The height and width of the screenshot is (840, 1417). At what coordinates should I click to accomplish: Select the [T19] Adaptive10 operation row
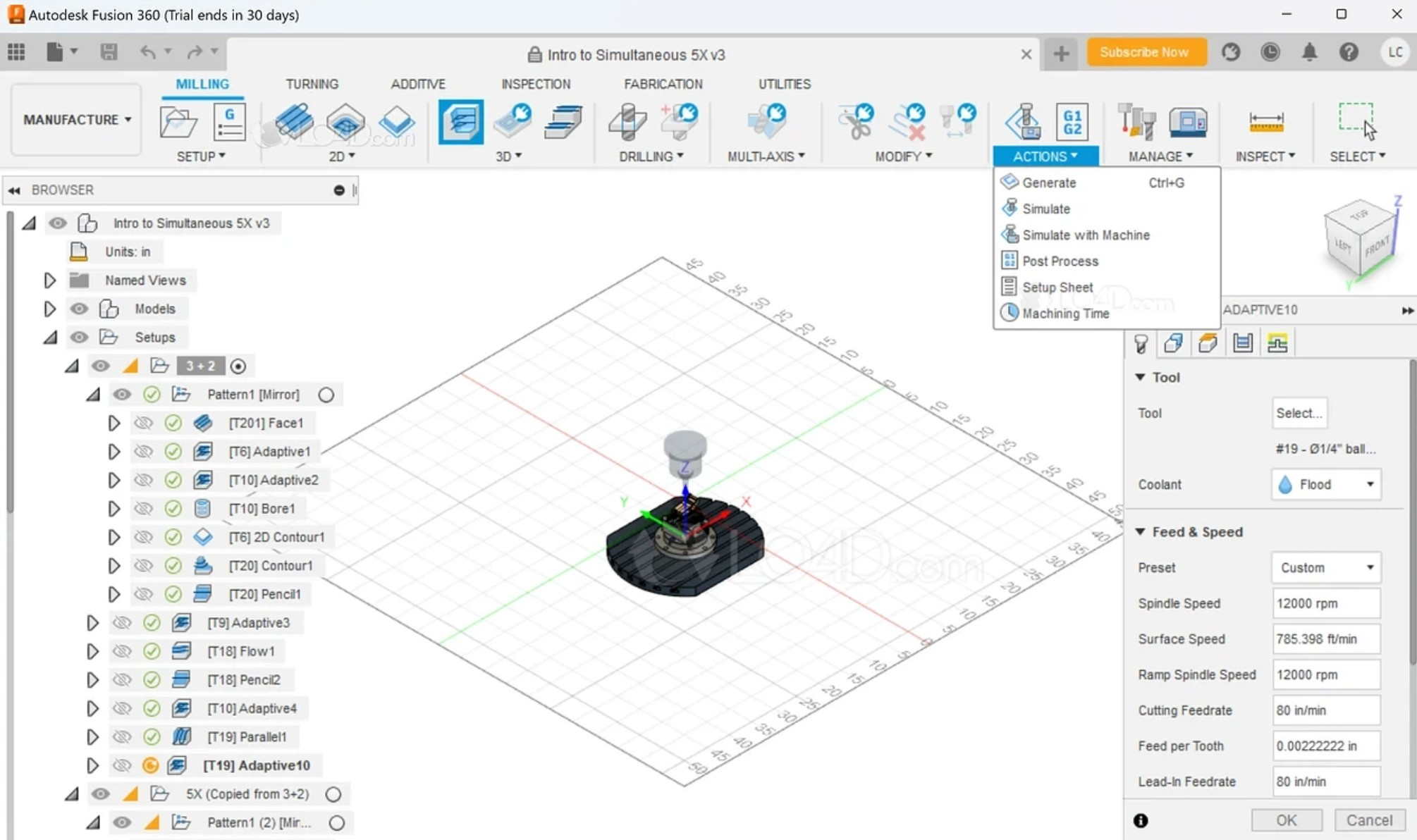point(257,765)
